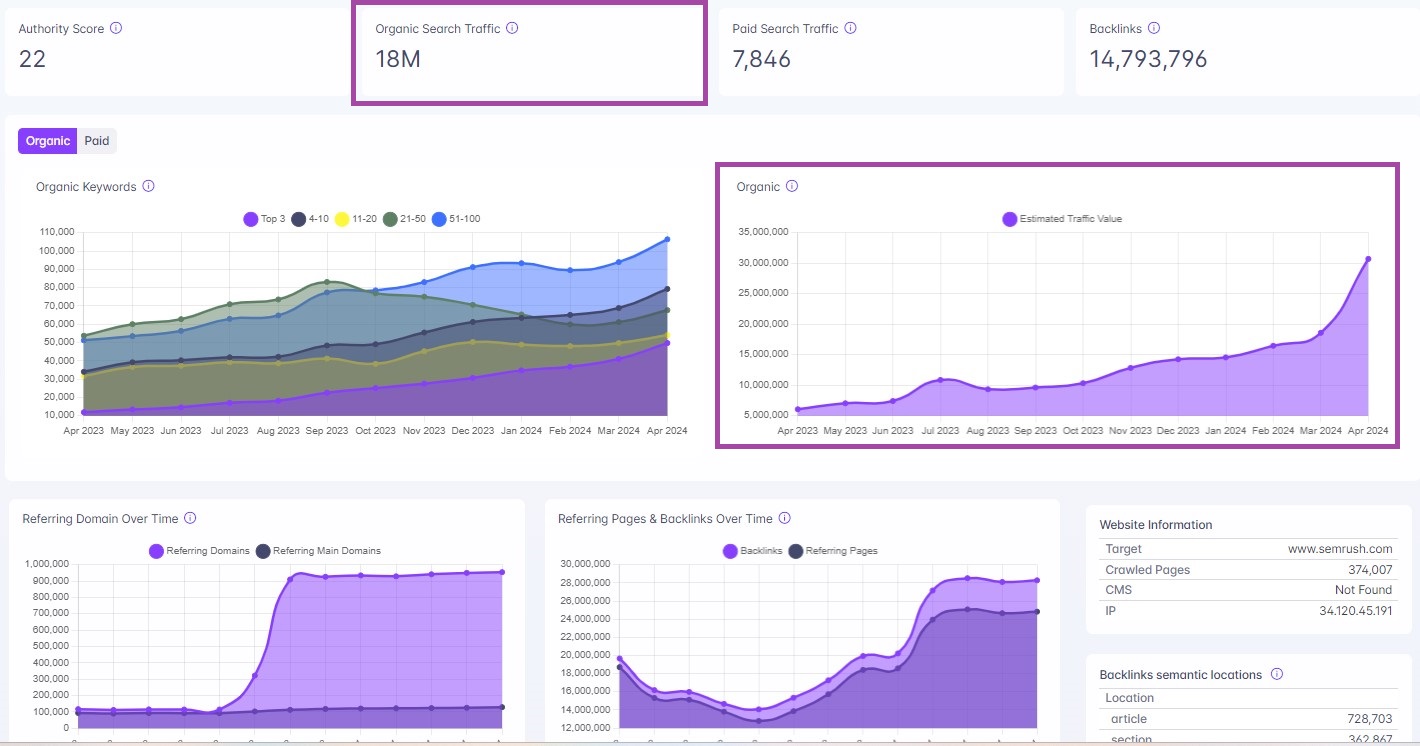Open the Backlinks card info icon
1420x746 pixels.
[1153, 29]
